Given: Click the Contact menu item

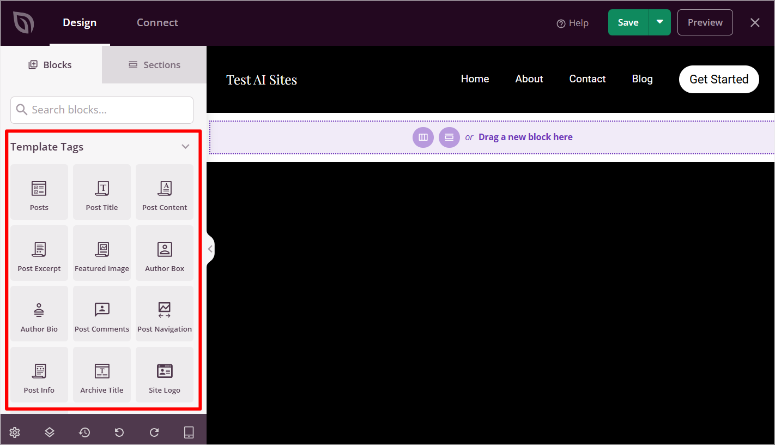Looking at the screenshot, I should pos(587,79).
